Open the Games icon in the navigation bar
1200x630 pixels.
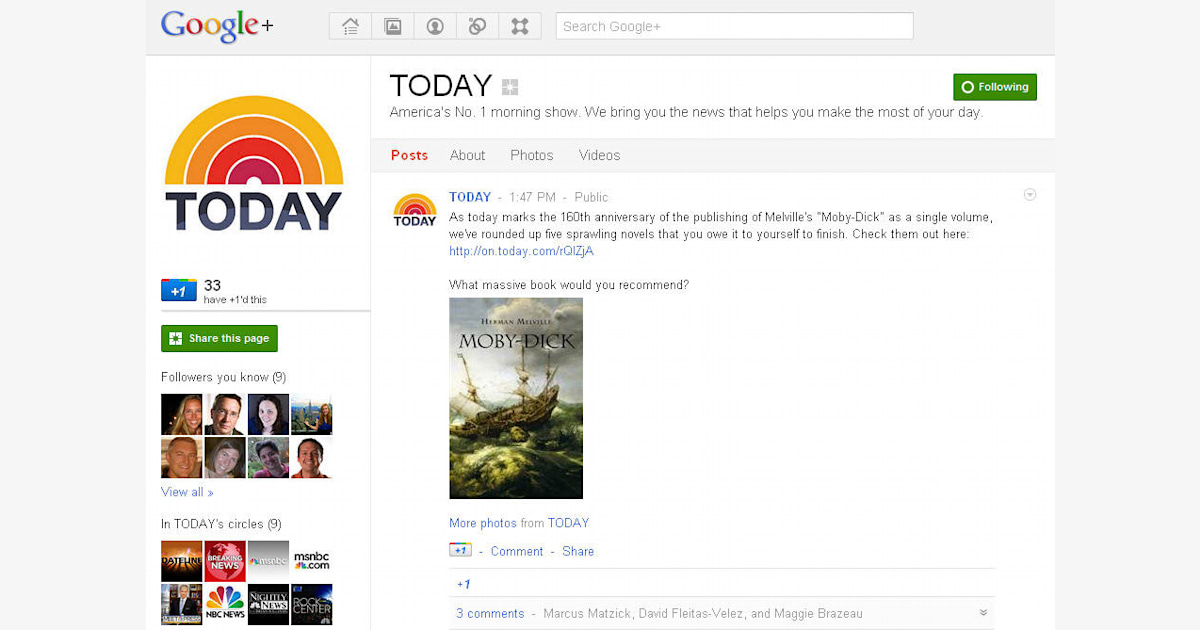pos(519,25)
